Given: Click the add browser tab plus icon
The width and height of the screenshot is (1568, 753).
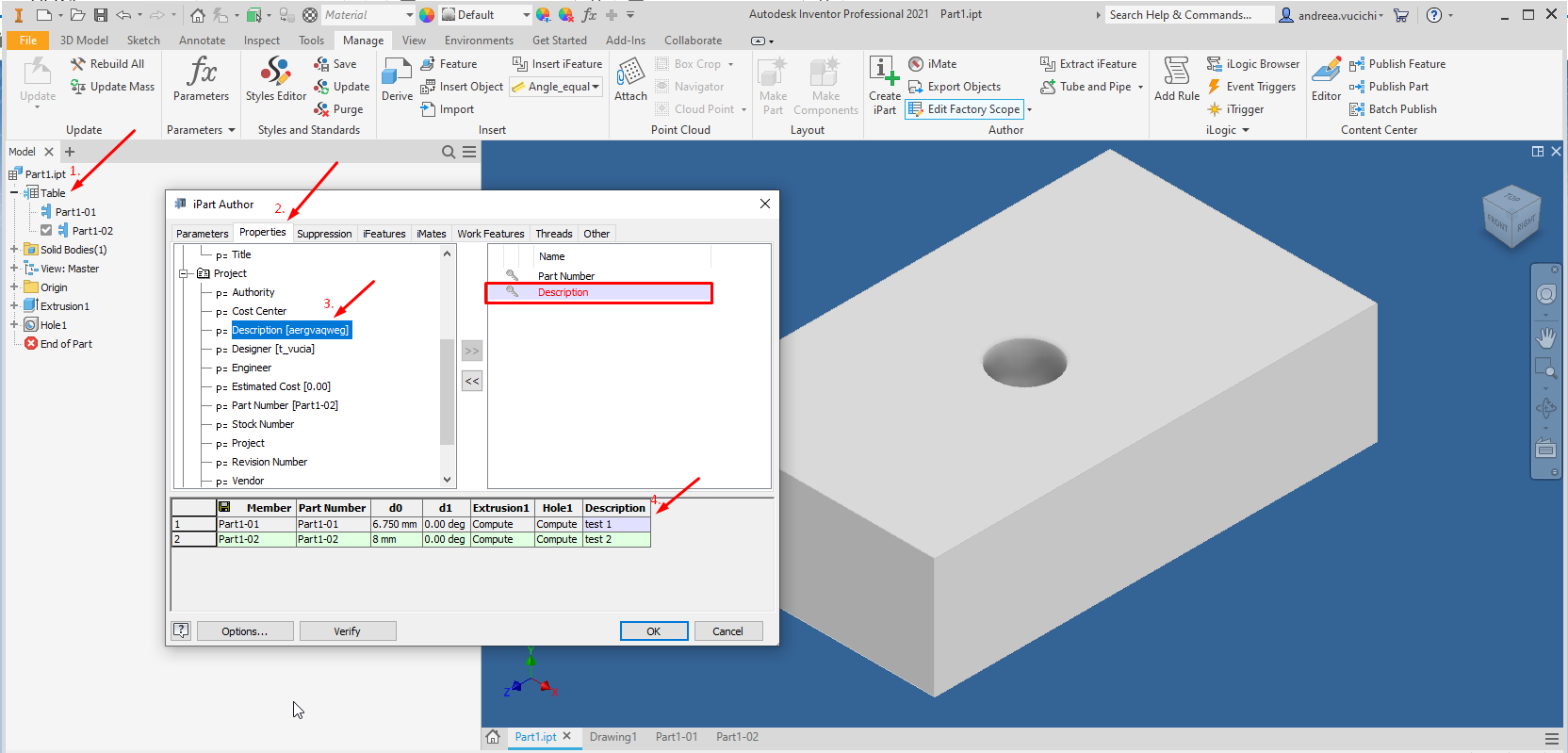Looking at the screenshot, I should [70, 152].
